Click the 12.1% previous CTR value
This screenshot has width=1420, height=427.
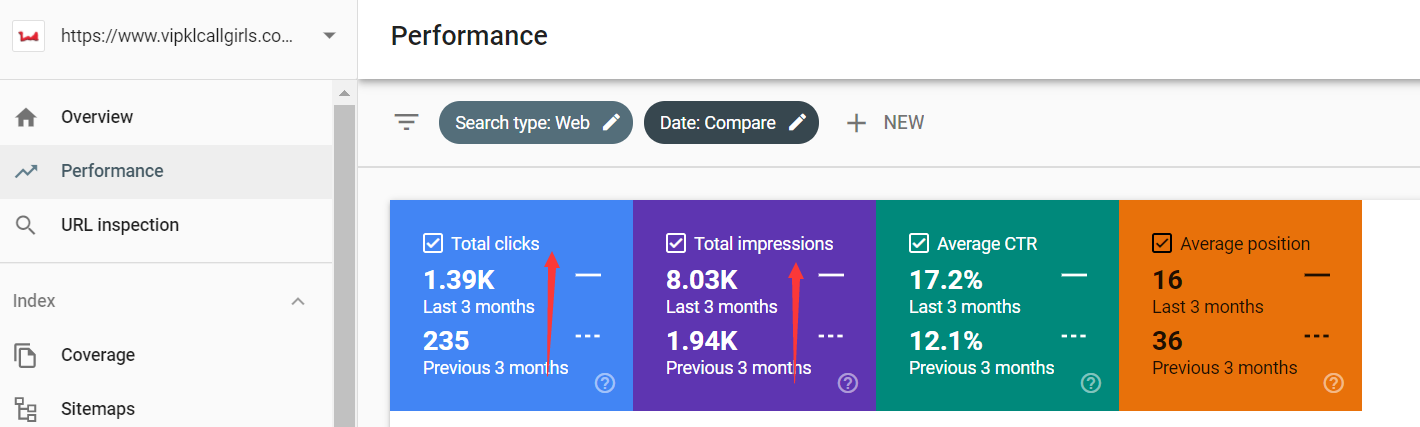pos(946,341)
